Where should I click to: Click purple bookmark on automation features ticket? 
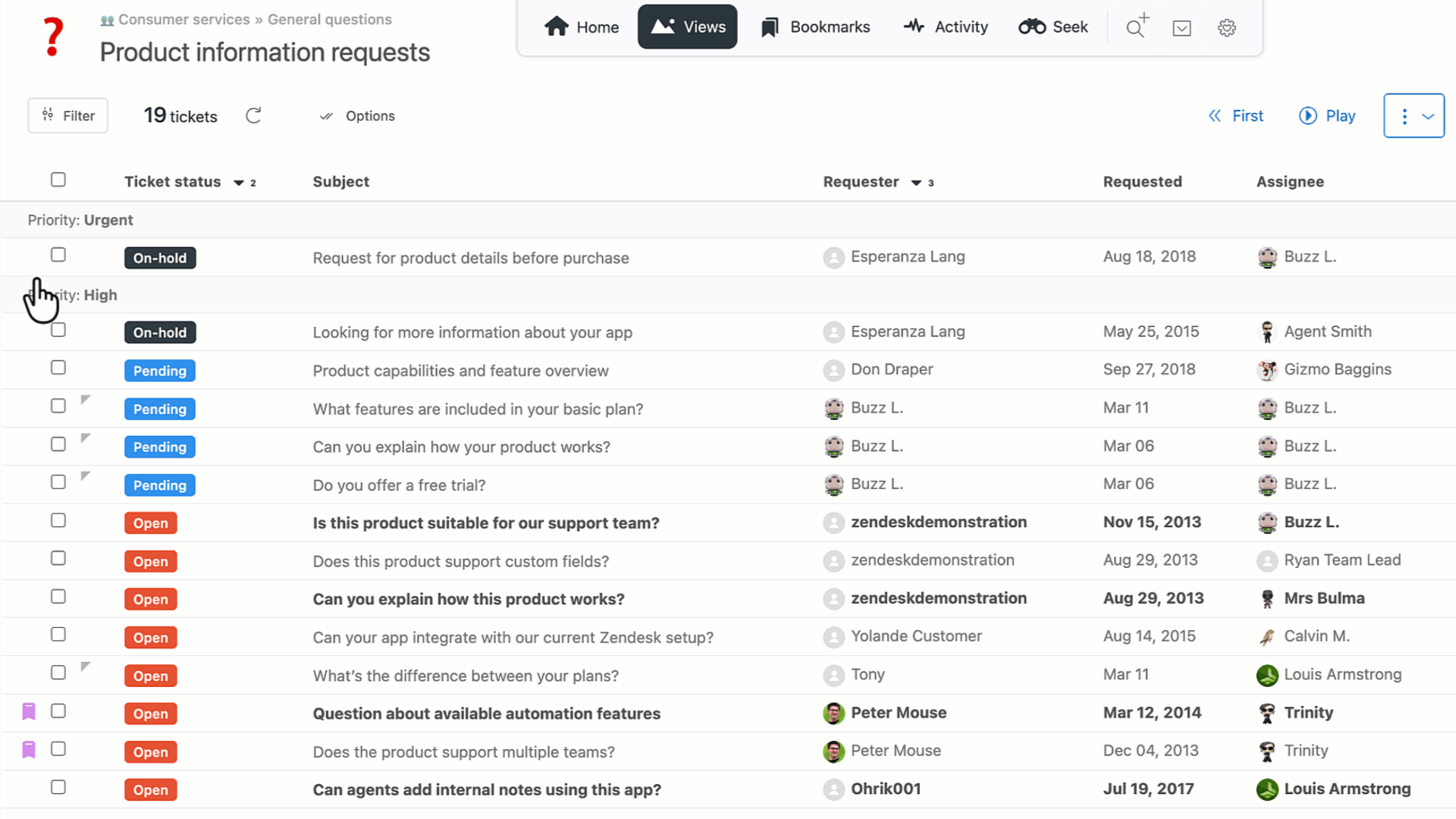[29, 711]
